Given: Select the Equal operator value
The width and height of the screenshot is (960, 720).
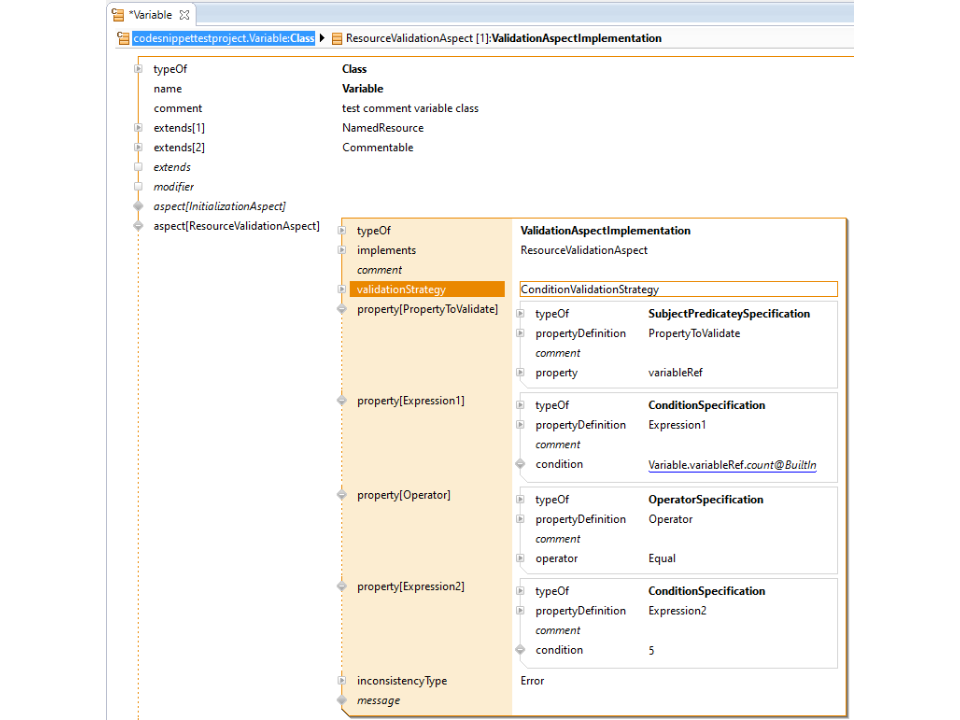Looking at the screenshot, I should tap(662, 559).
